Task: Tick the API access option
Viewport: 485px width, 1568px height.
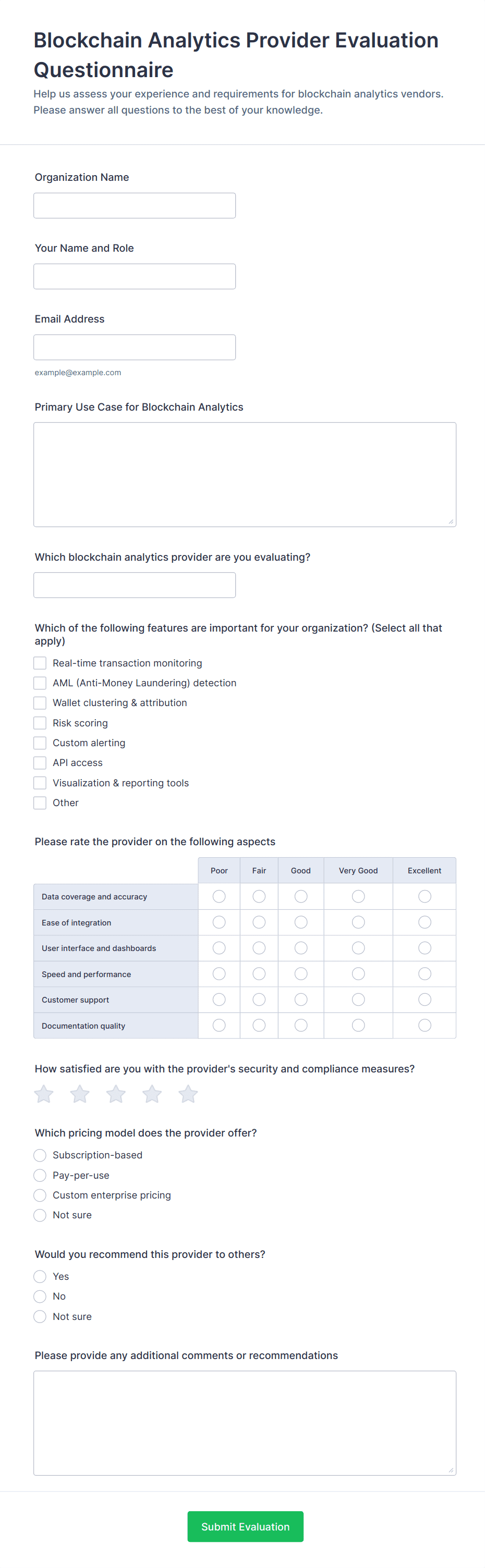Action: [40, 763]
